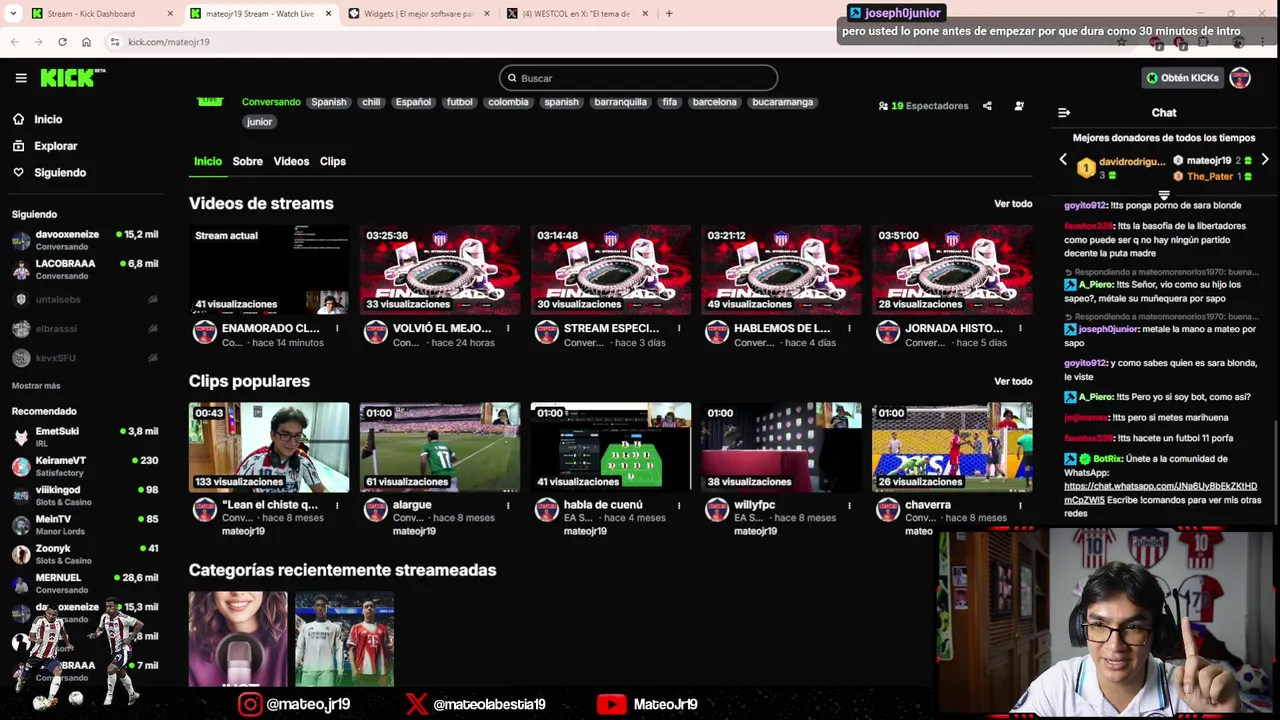Open options for Lean el chiste clip
The width and height of the screenshot is (1280, 720).
(x=337, y=505)
